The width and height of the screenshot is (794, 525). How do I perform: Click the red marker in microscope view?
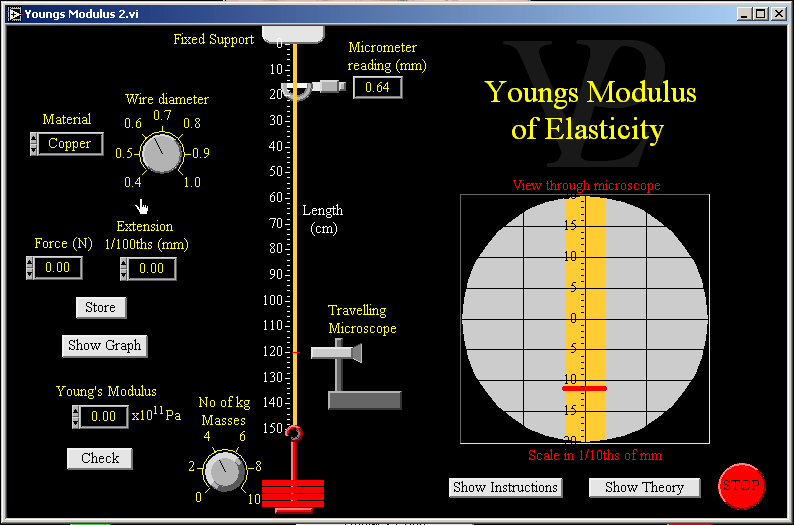click(x=584, y=387)
